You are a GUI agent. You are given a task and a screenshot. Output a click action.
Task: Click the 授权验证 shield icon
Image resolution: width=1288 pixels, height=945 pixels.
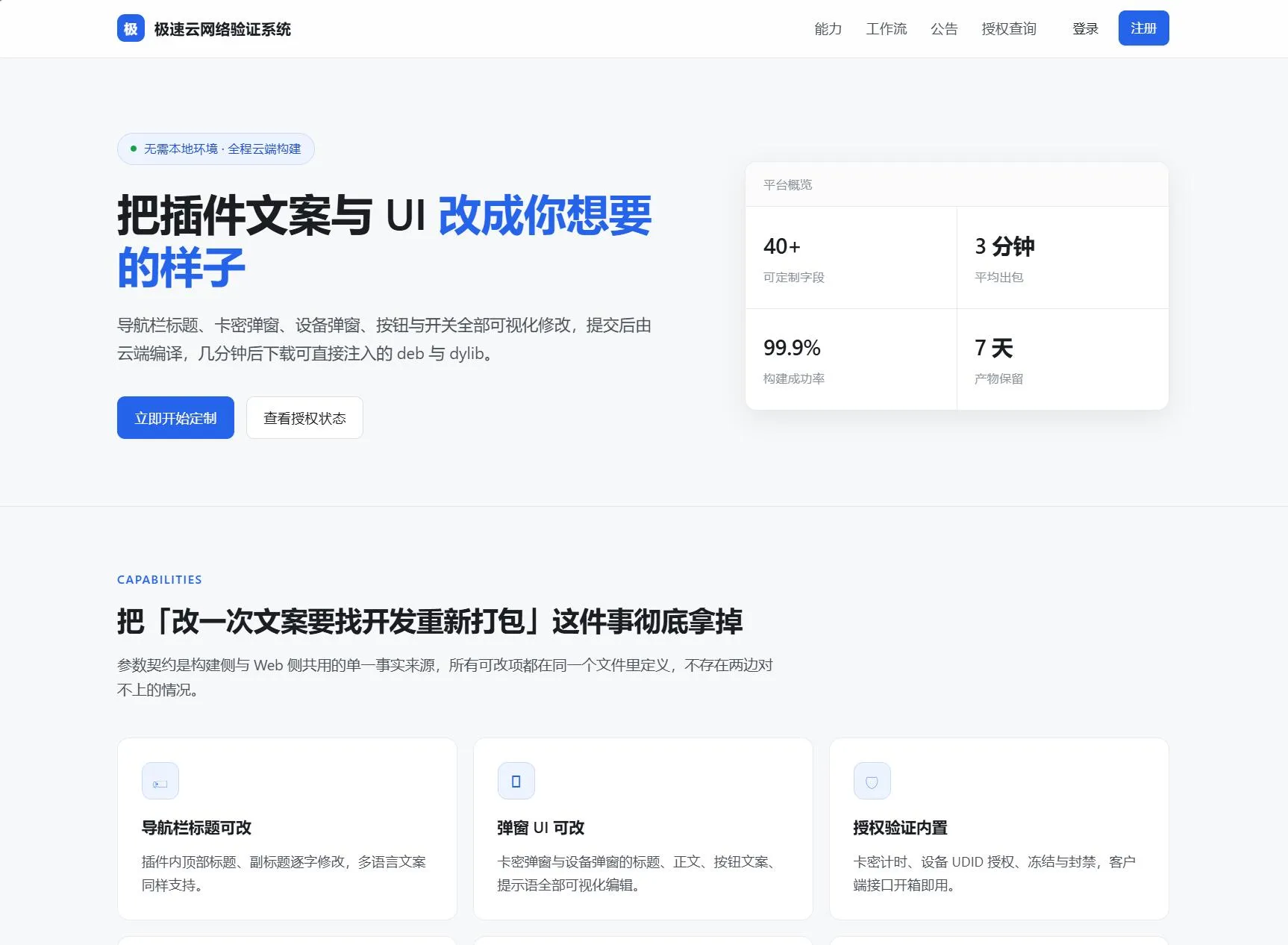(872, 781)
